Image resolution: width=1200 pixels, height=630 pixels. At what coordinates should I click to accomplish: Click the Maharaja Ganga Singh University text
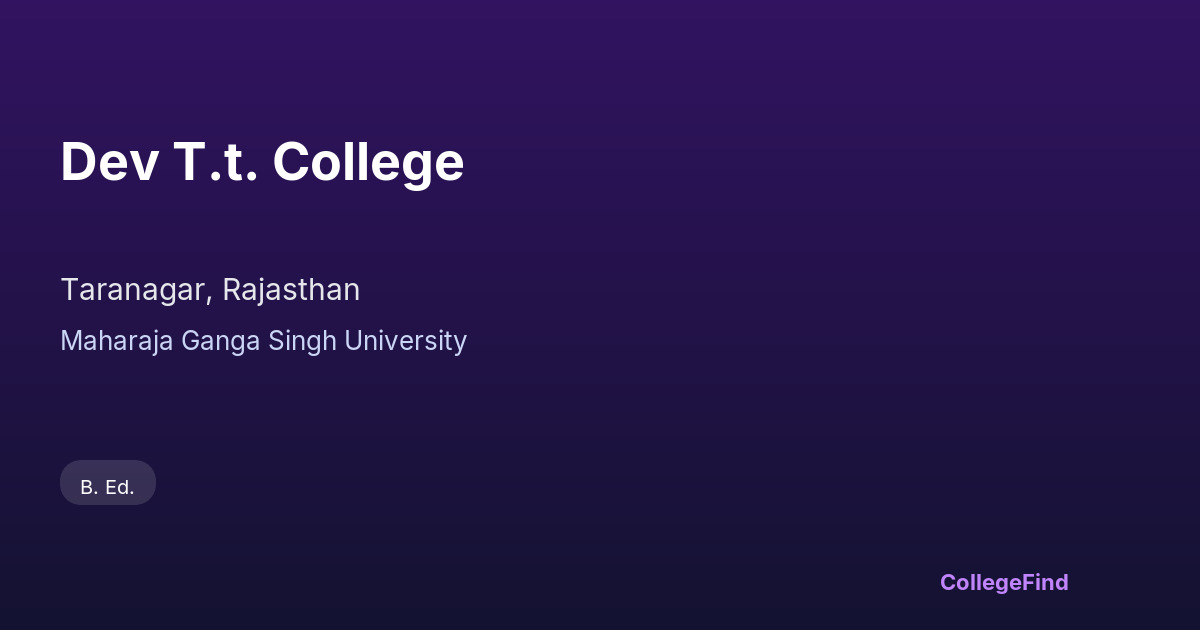[263, 341]
